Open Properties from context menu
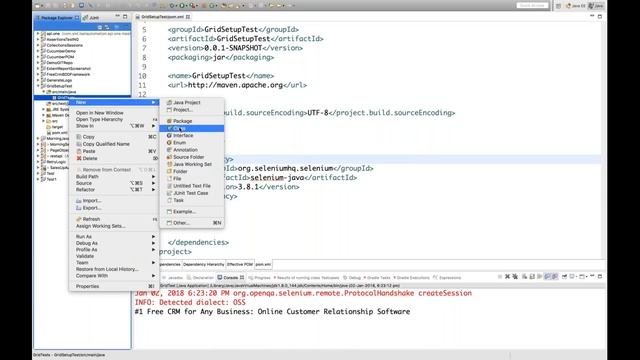640x360 pixels. (114, 286)
